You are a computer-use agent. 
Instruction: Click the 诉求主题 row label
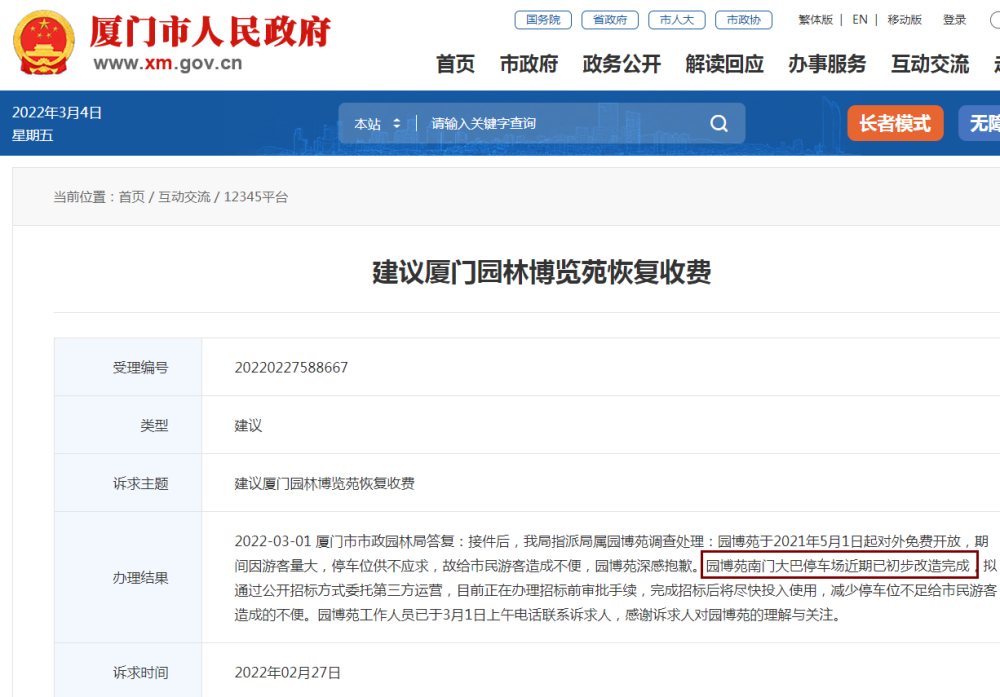140,483
